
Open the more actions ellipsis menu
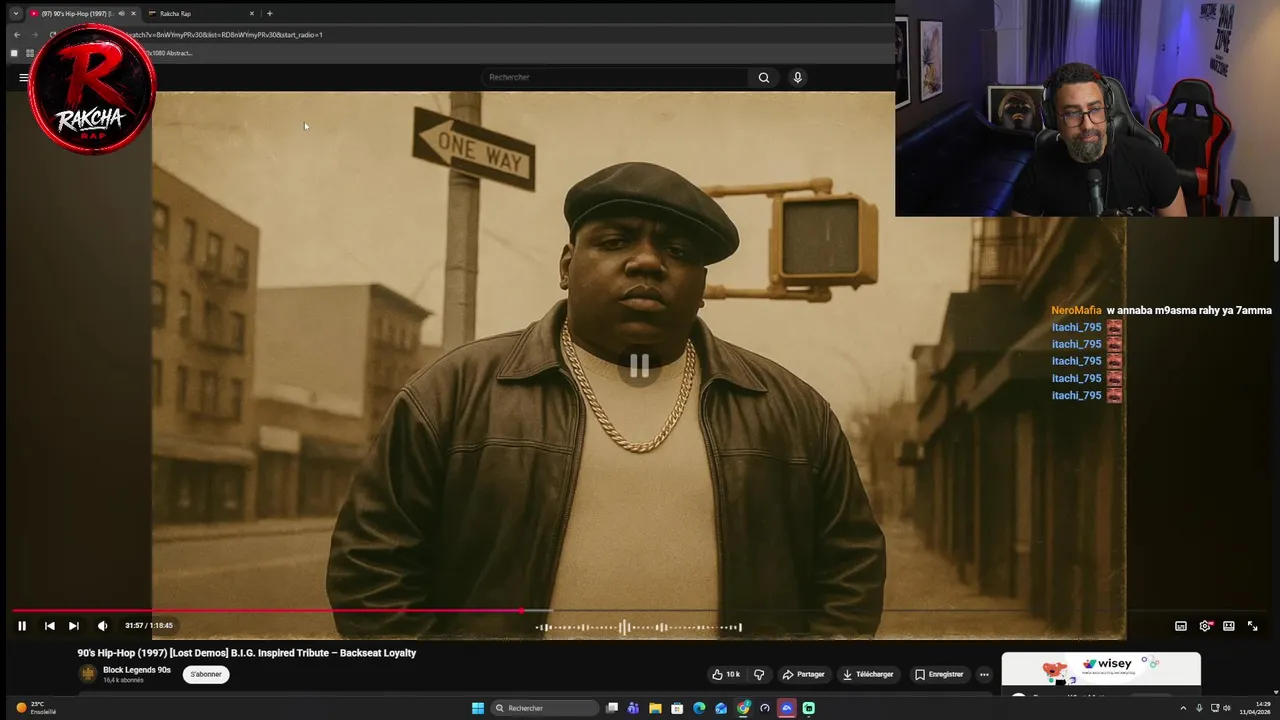(984, 675)
